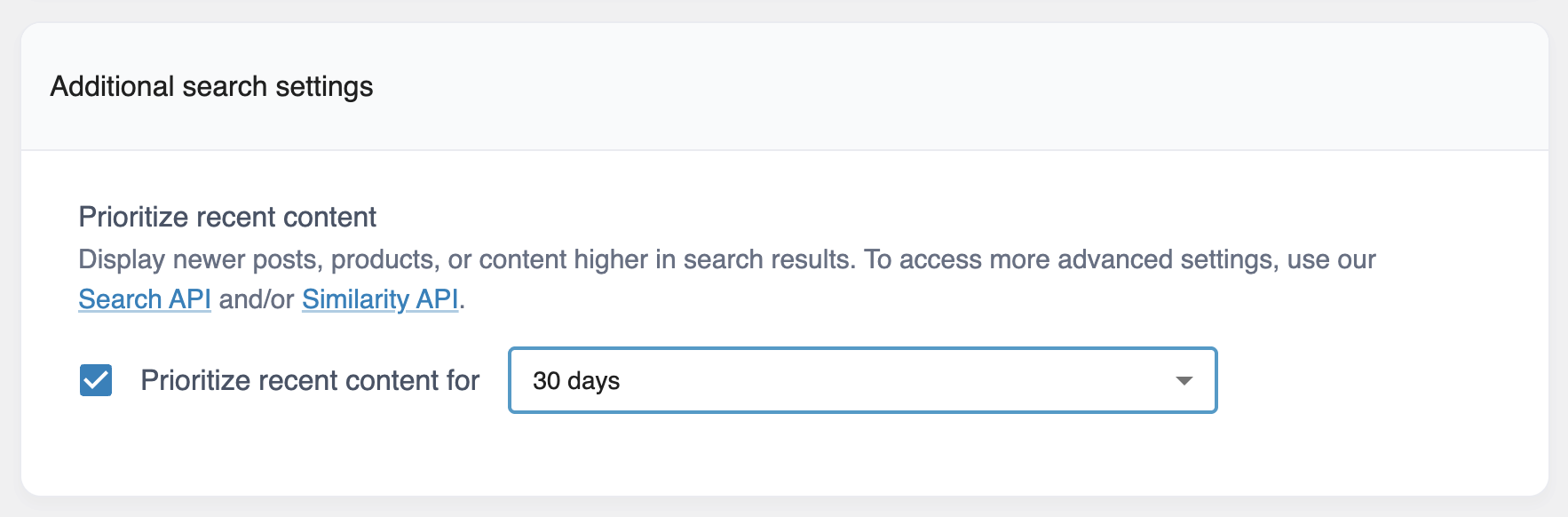
Task: Open the 30 days dropdown
Action: pos(861,380)
